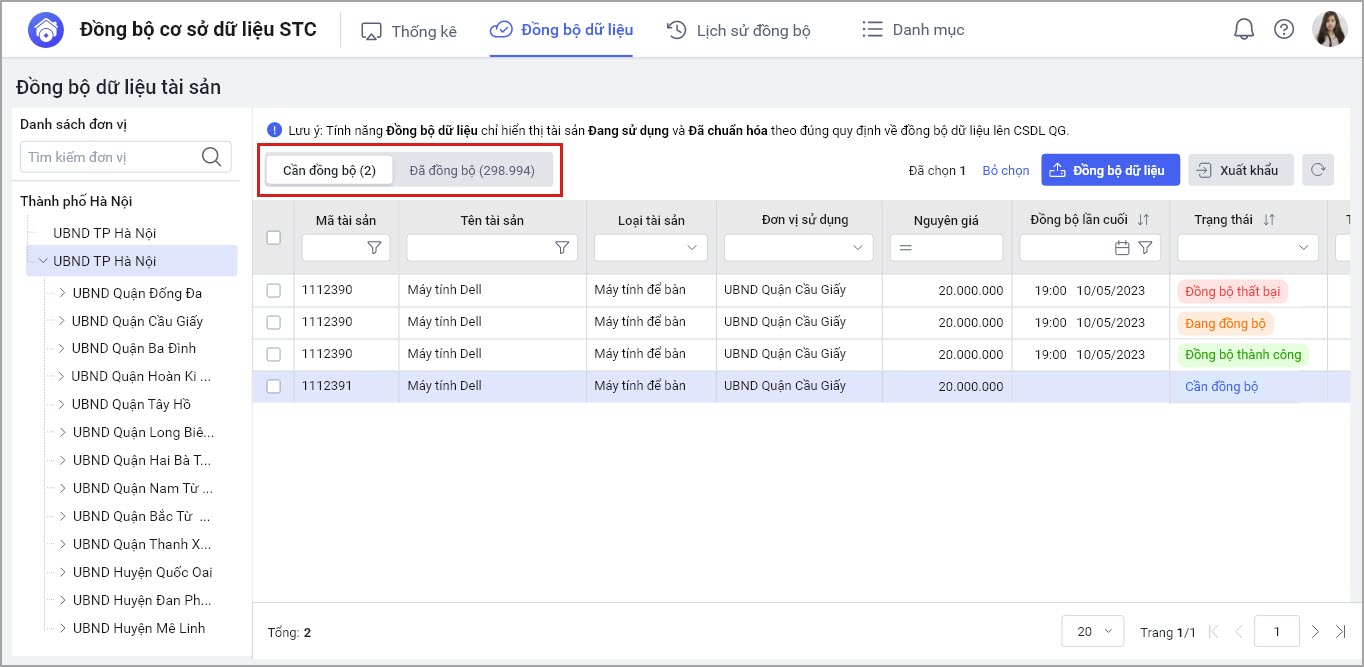
Task: Toggle the select-all checkbox in table header
Action: (x=274, y=238)
